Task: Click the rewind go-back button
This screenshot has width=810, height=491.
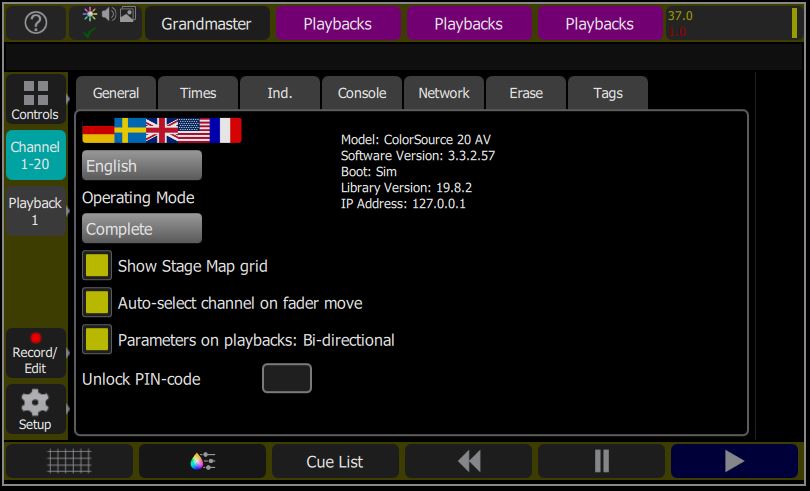Action: (x=469, y=461)
